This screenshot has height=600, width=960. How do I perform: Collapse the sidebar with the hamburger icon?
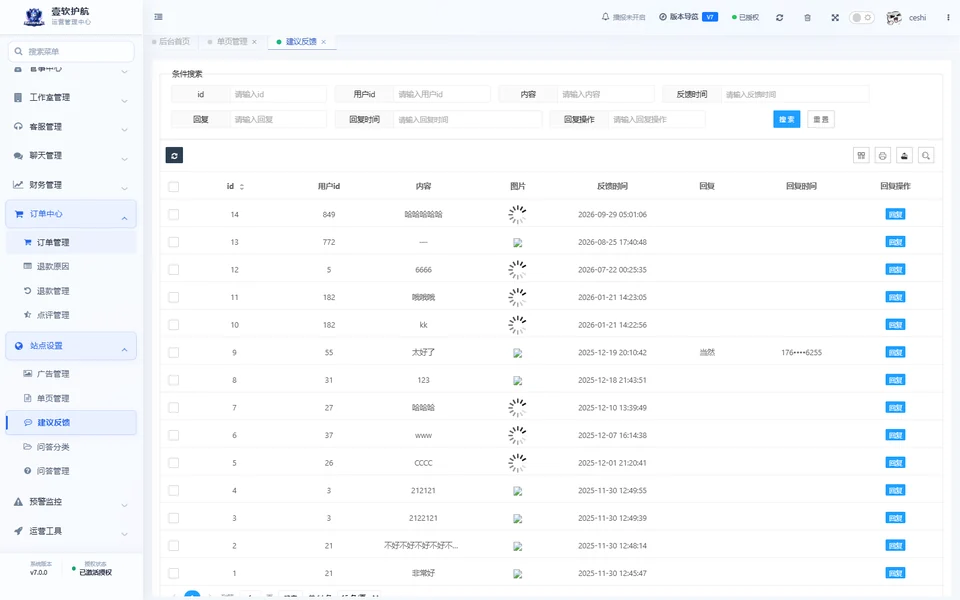pyautogui.click(x=159, y=17)
